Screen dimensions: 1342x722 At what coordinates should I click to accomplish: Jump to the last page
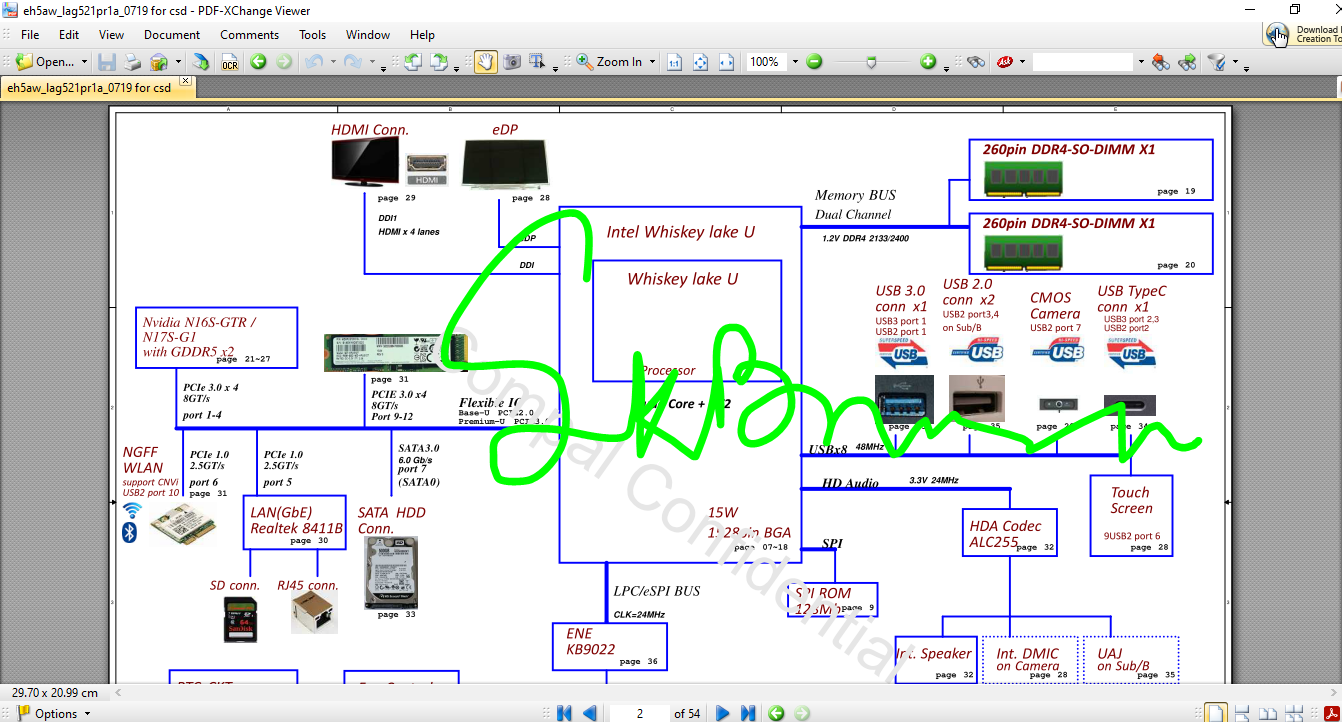(x=747, y=713)
